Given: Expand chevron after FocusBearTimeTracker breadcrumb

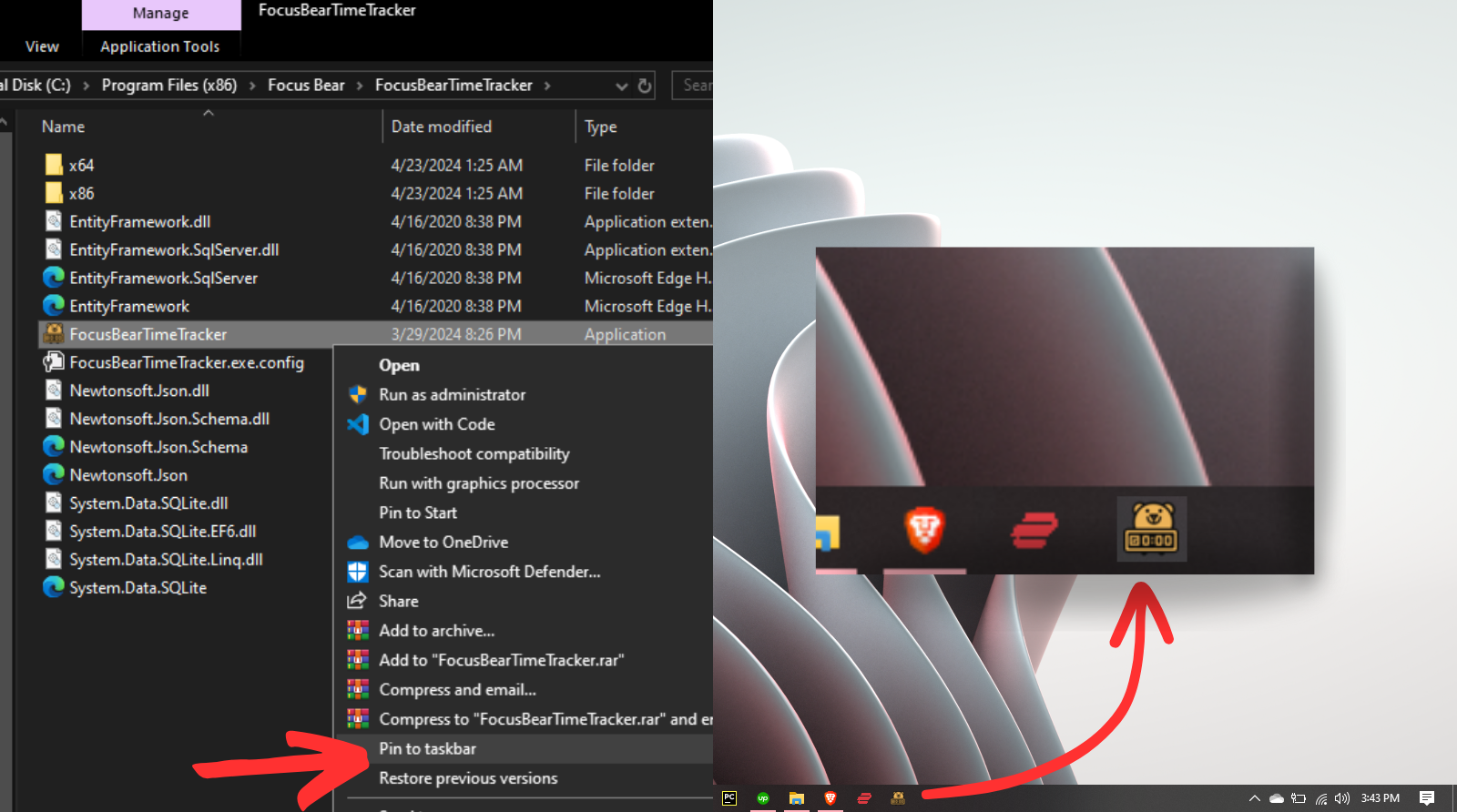Looking at the screenshot, I should (x=547, y=86).
